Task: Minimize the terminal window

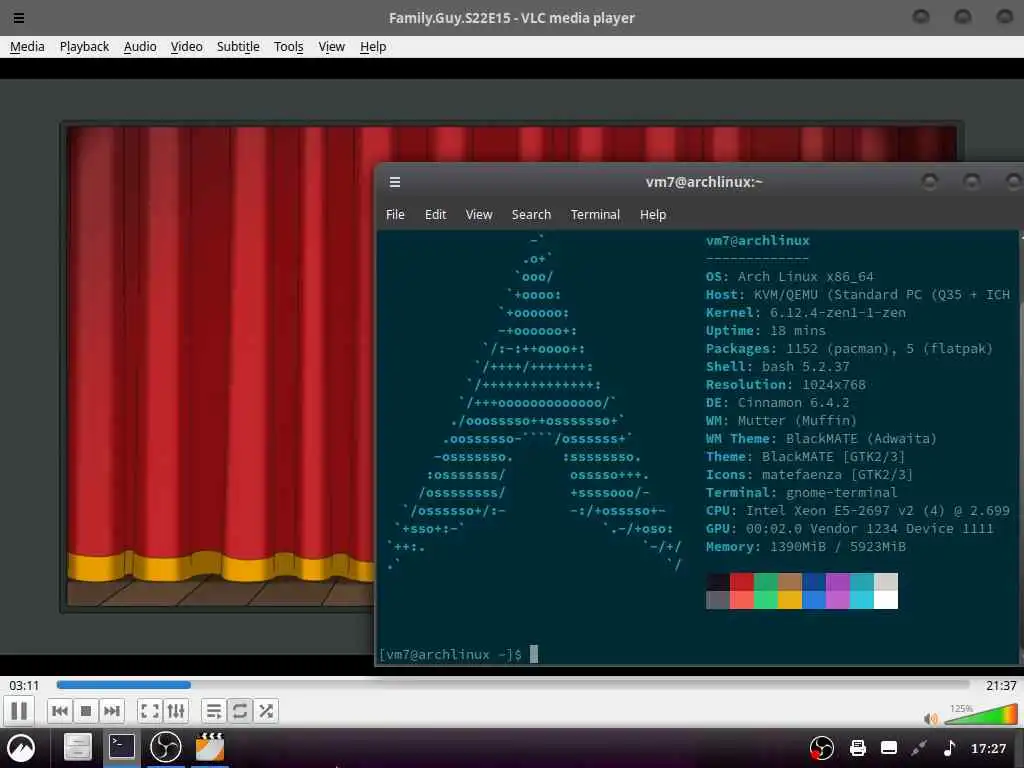Action: coord(929,182)
